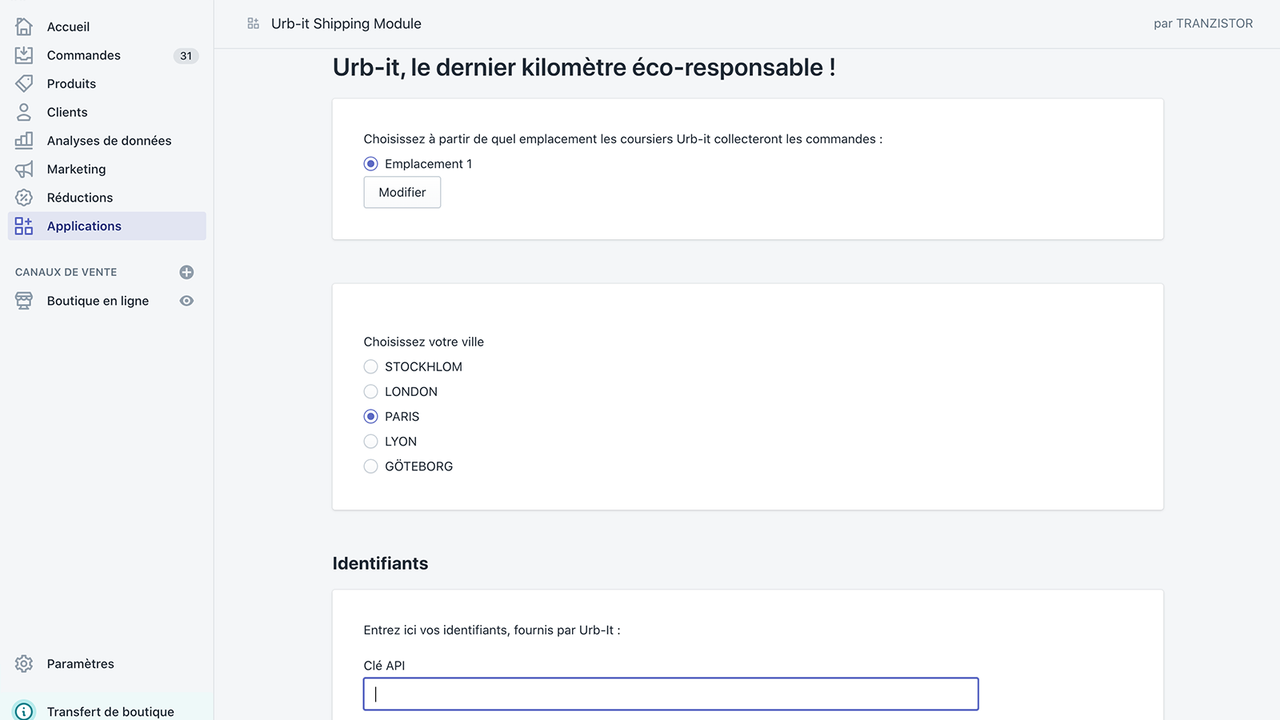This screenshot has width=1280, height=720.
Task: Click the CANAUX DE VENTE heading
Action: 66,272
